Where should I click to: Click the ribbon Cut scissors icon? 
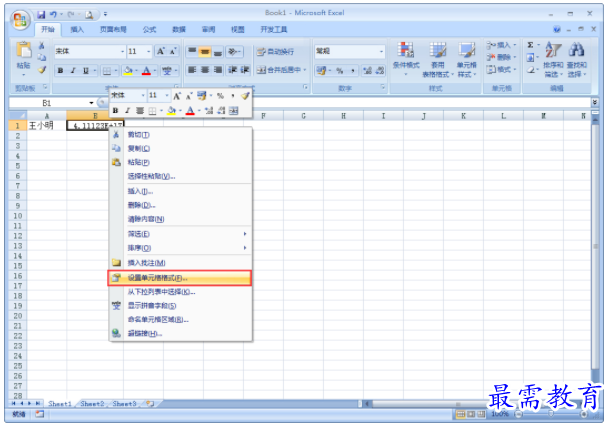[x=42, y=46]
